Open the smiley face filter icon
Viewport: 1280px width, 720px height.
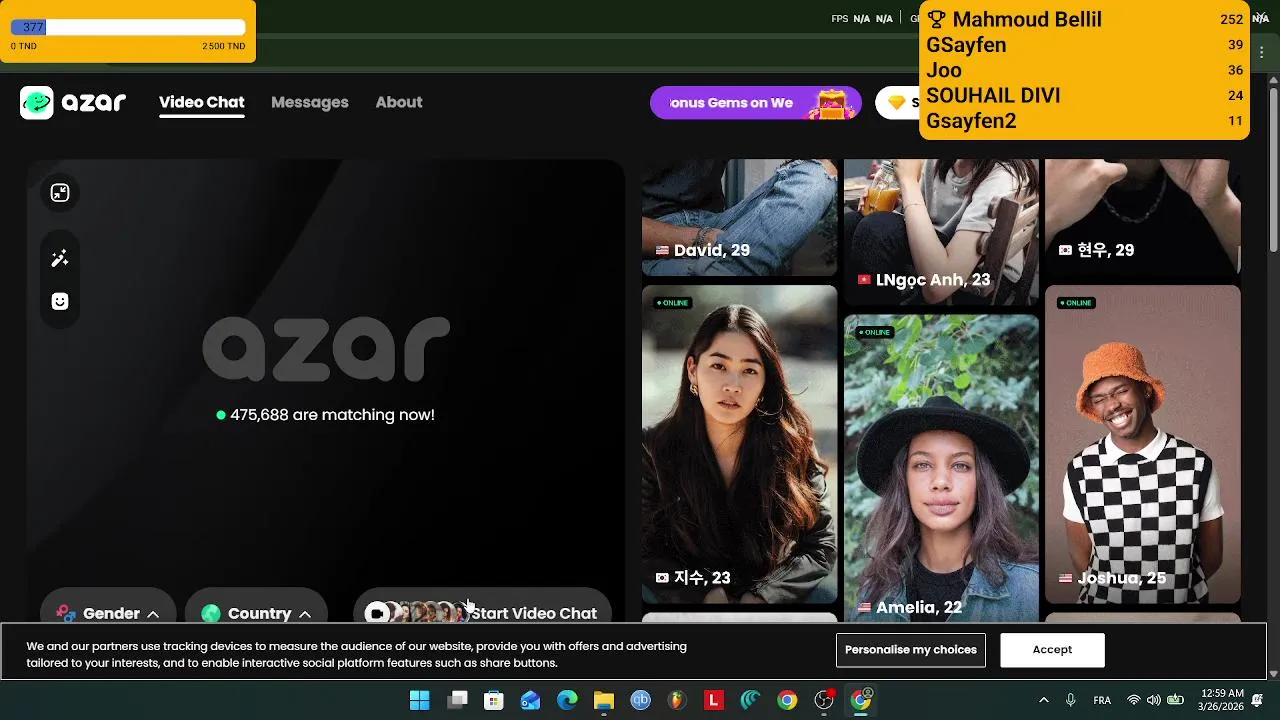60,301
